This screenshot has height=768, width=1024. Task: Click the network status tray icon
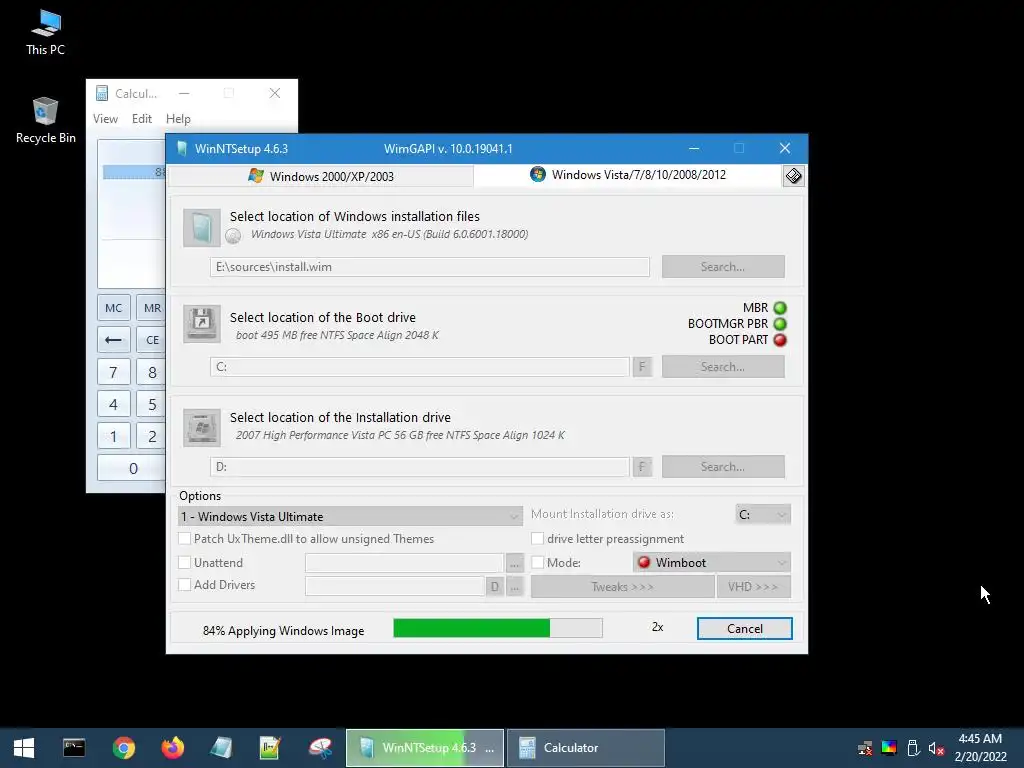coord(865,748)
